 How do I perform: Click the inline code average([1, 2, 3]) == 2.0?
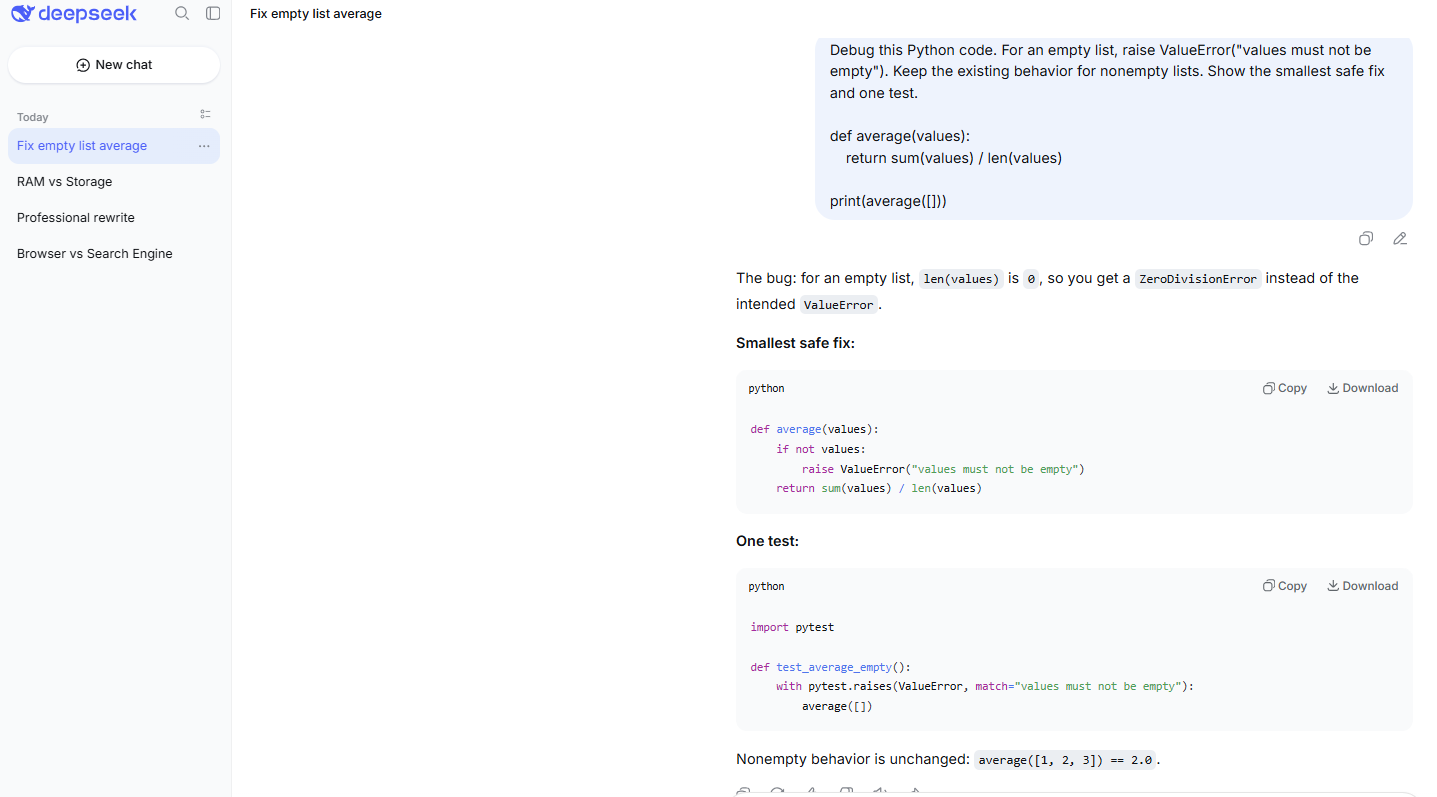point(1065,760)
